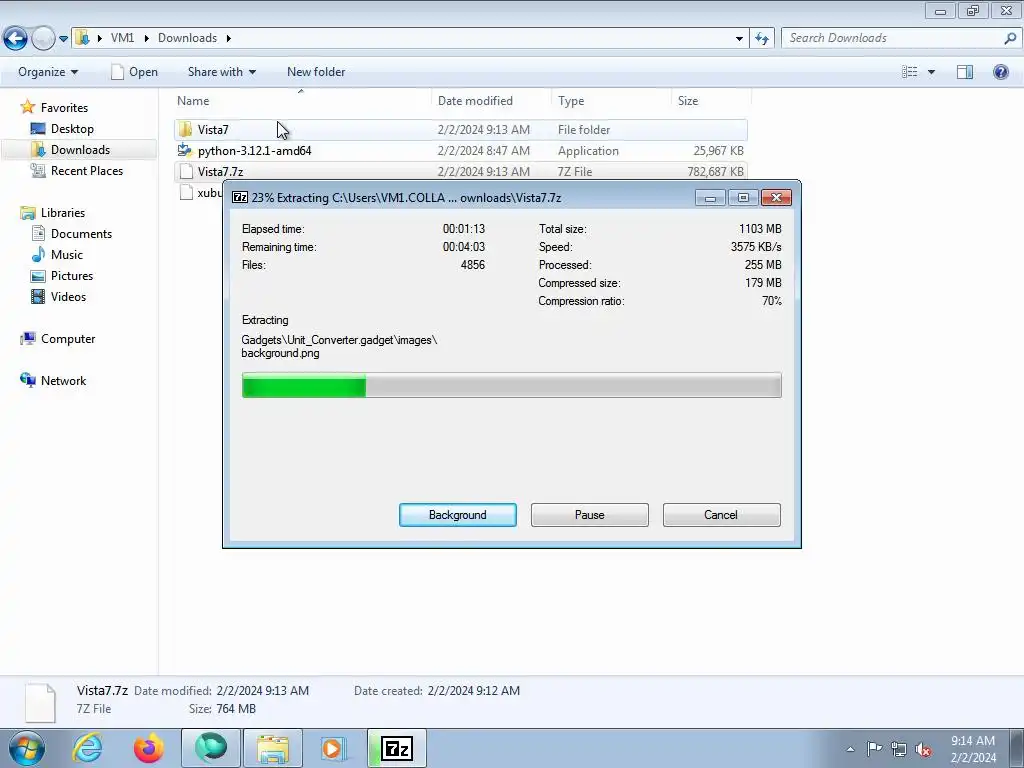Expand the arrow before VM1 in the address bar
This screenshot has height=768, width=1024.
[100, 39]
